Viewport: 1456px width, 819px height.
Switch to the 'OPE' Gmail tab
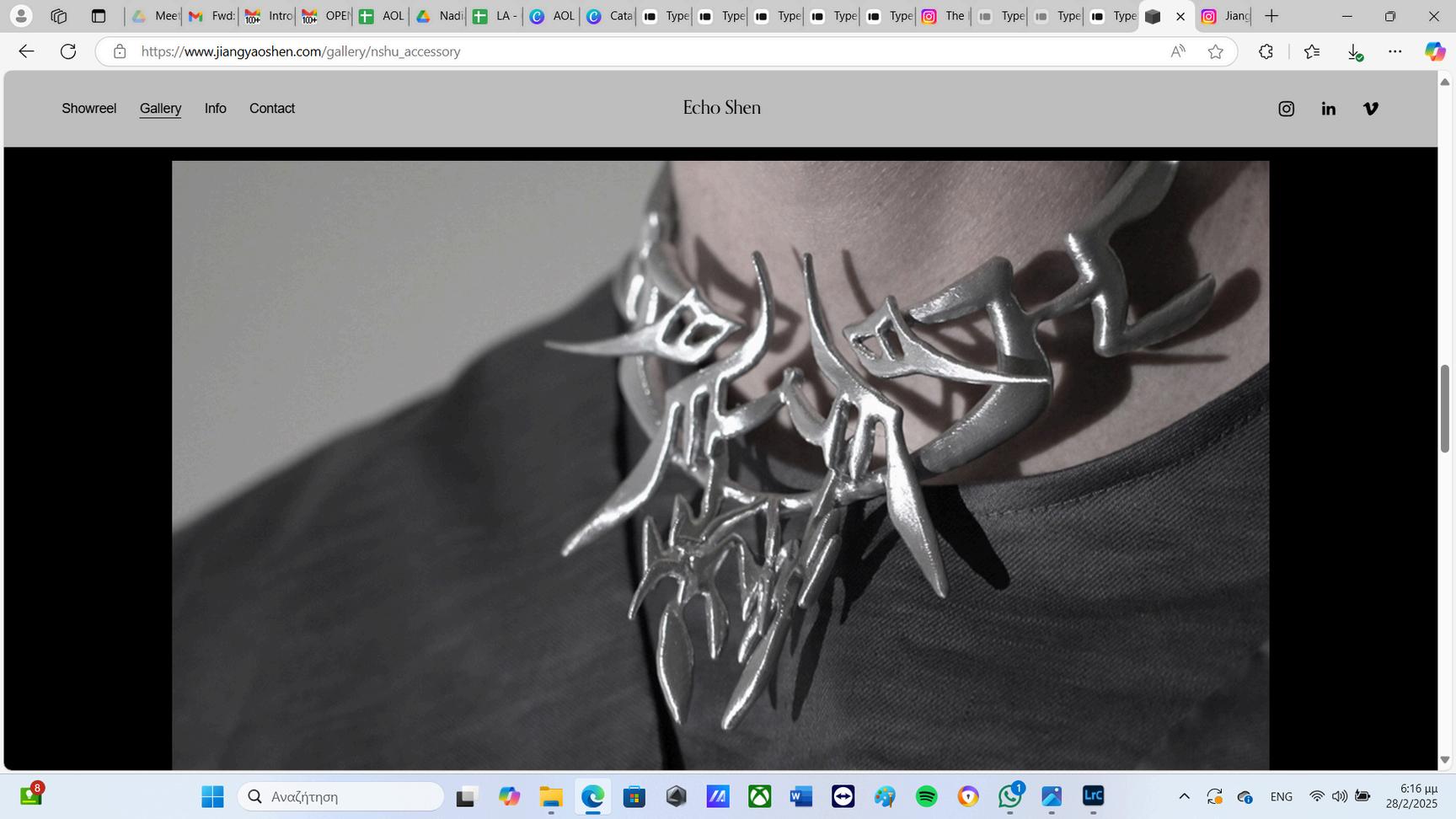click(x=323, y=16)
